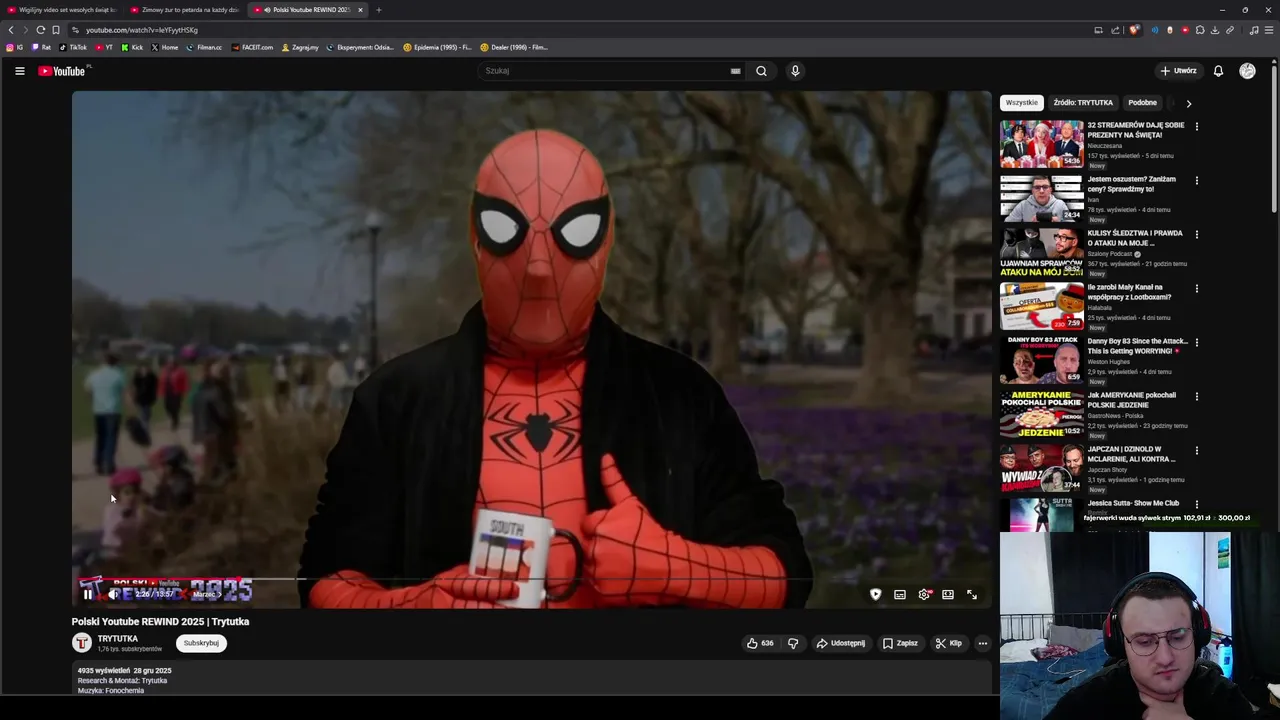
Task: Click the Utwórz create button
Action: click(x=1178, y=71)
